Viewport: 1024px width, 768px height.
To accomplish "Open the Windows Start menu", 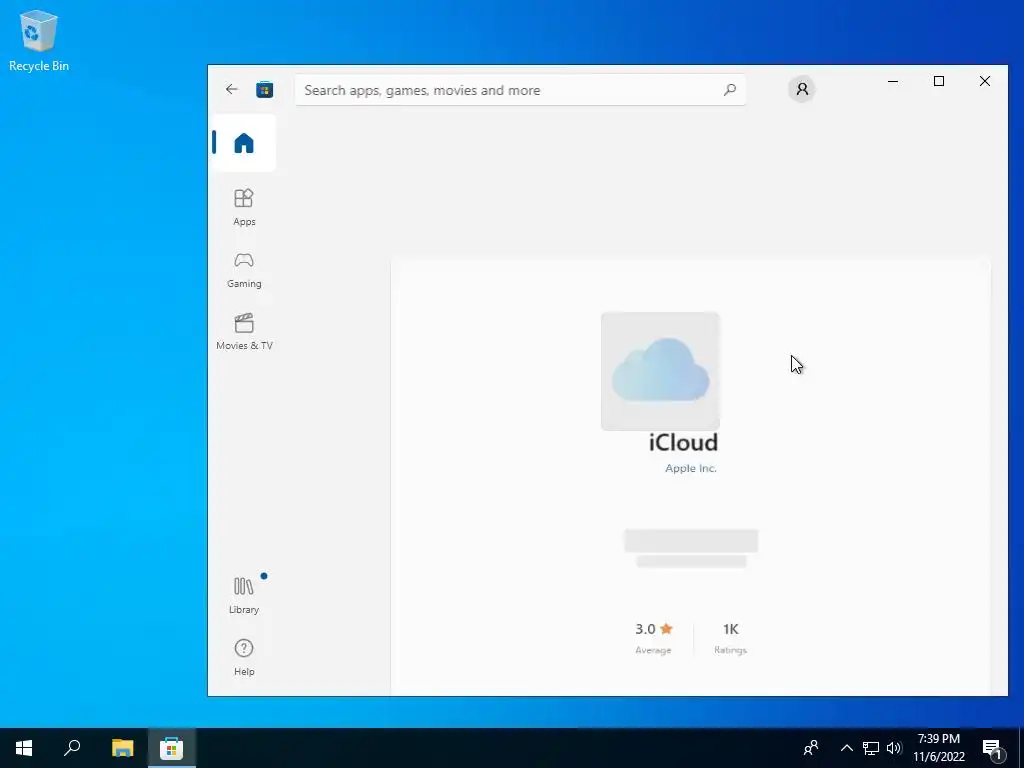I will pos(24,748).
